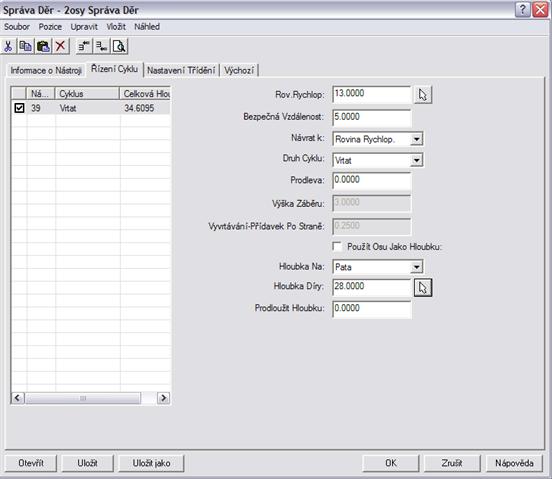The width and height of the screenshot is (552, 479).
Task: Enable Použít Osu Jako Hloubku checkbox
Action: coord(337,246)
